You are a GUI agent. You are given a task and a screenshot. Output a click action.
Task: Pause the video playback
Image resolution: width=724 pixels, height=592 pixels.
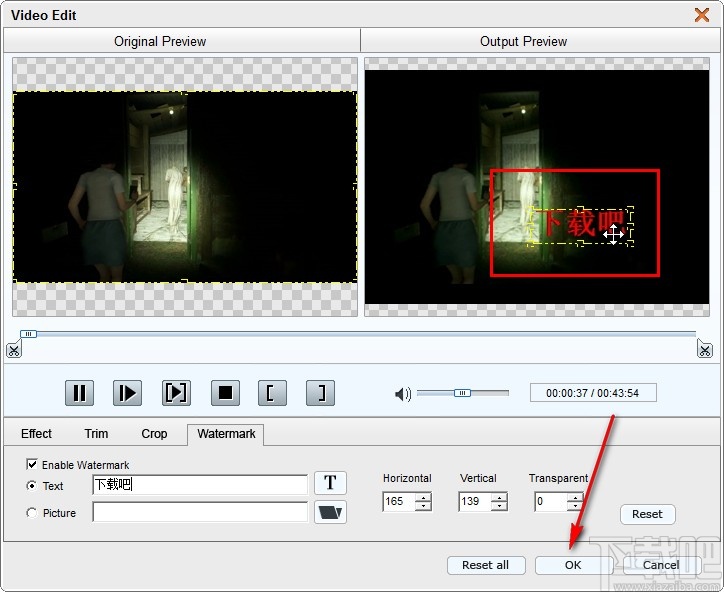point(79,393)
